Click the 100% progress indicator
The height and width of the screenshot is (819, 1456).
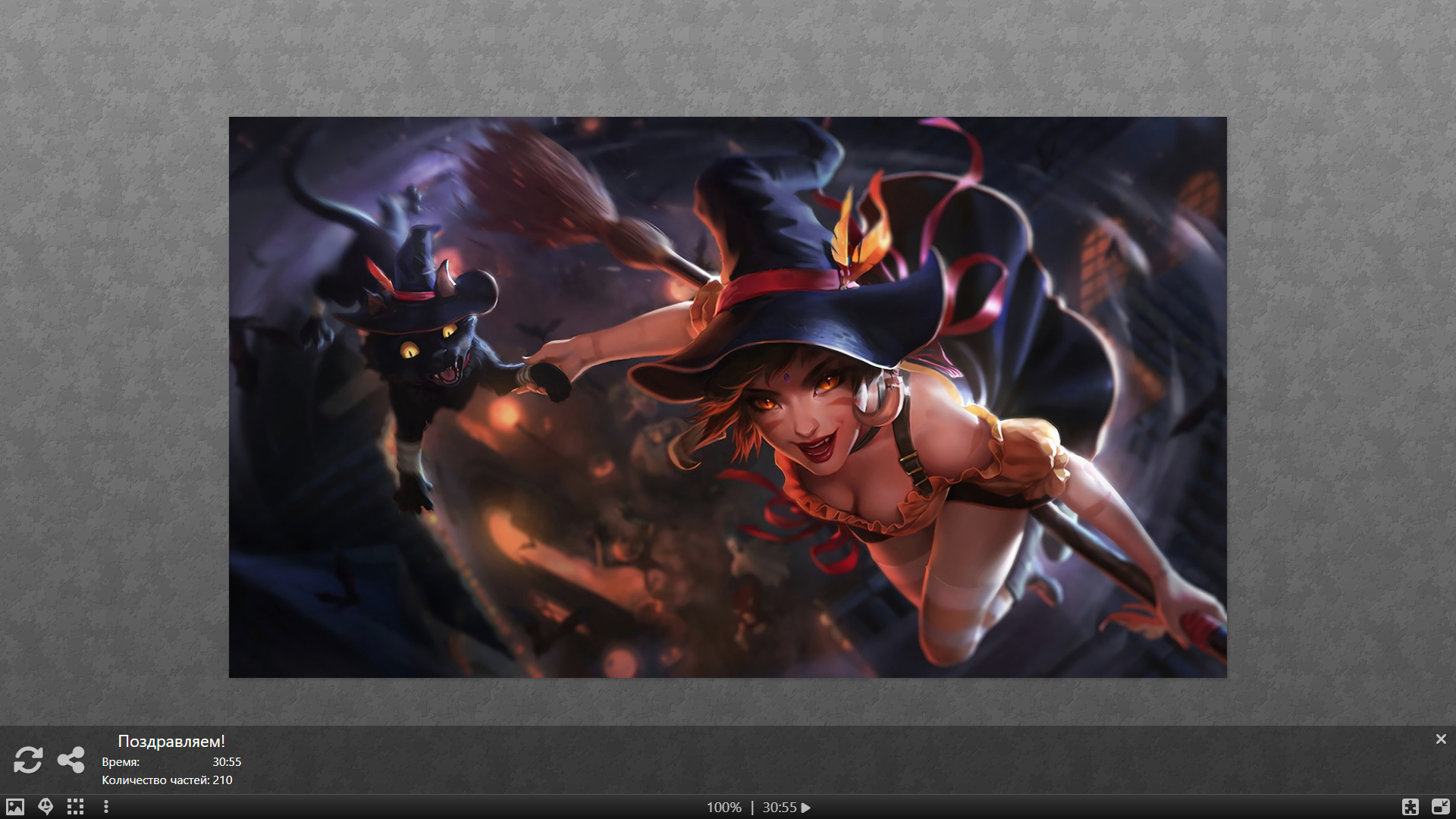(x=723, y=808)
